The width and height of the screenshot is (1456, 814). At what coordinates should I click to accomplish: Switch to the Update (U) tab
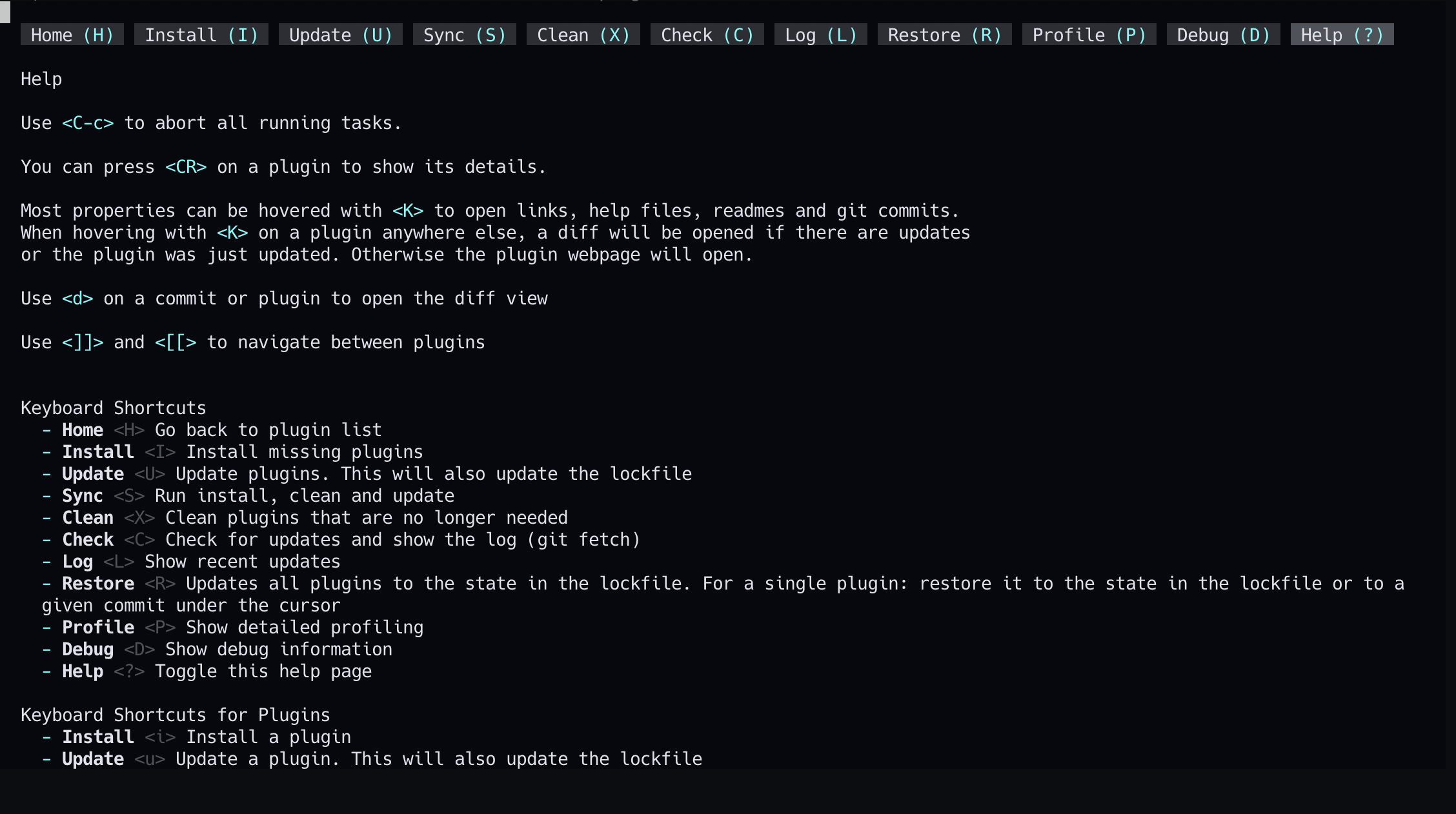340,35
